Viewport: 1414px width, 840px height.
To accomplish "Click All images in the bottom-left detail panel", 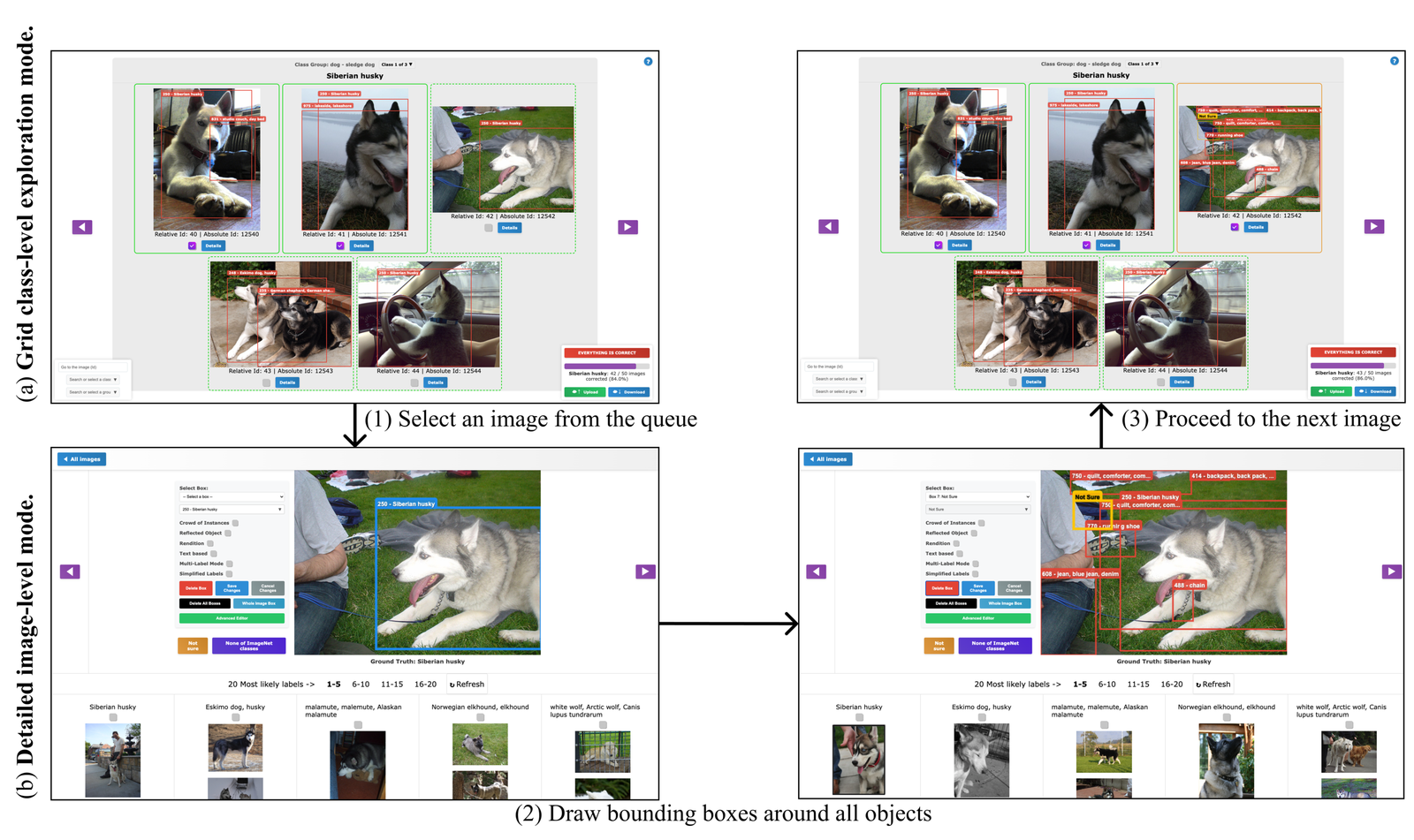I will [82, 459].
